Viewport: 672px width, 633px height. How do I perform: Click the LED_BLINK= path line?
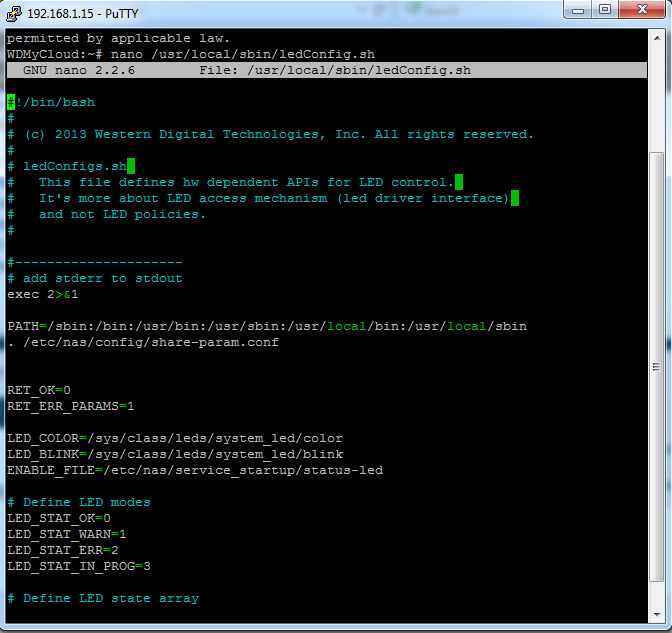coord(175,454)
